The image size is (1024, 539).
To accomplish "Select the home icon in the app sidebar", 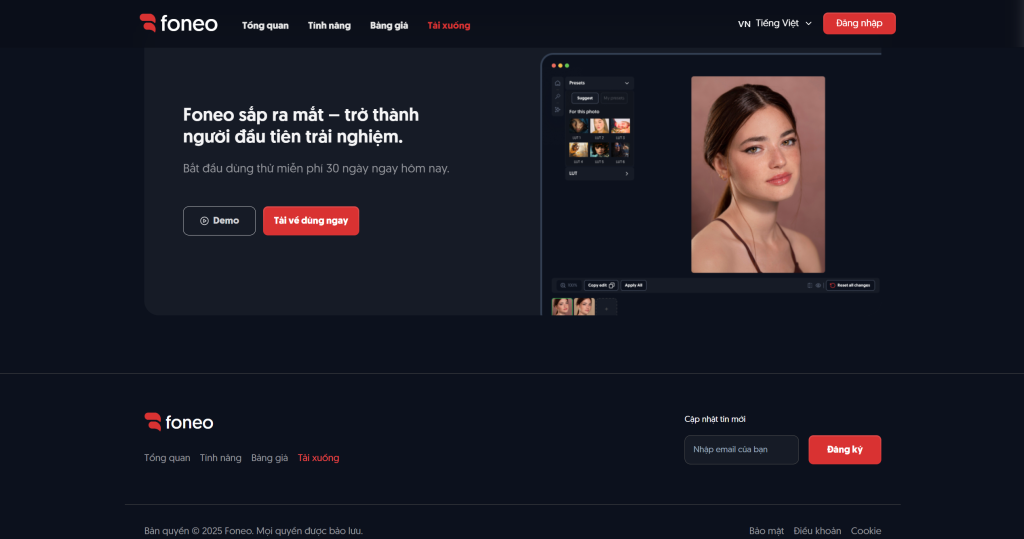I will (558, 83).
